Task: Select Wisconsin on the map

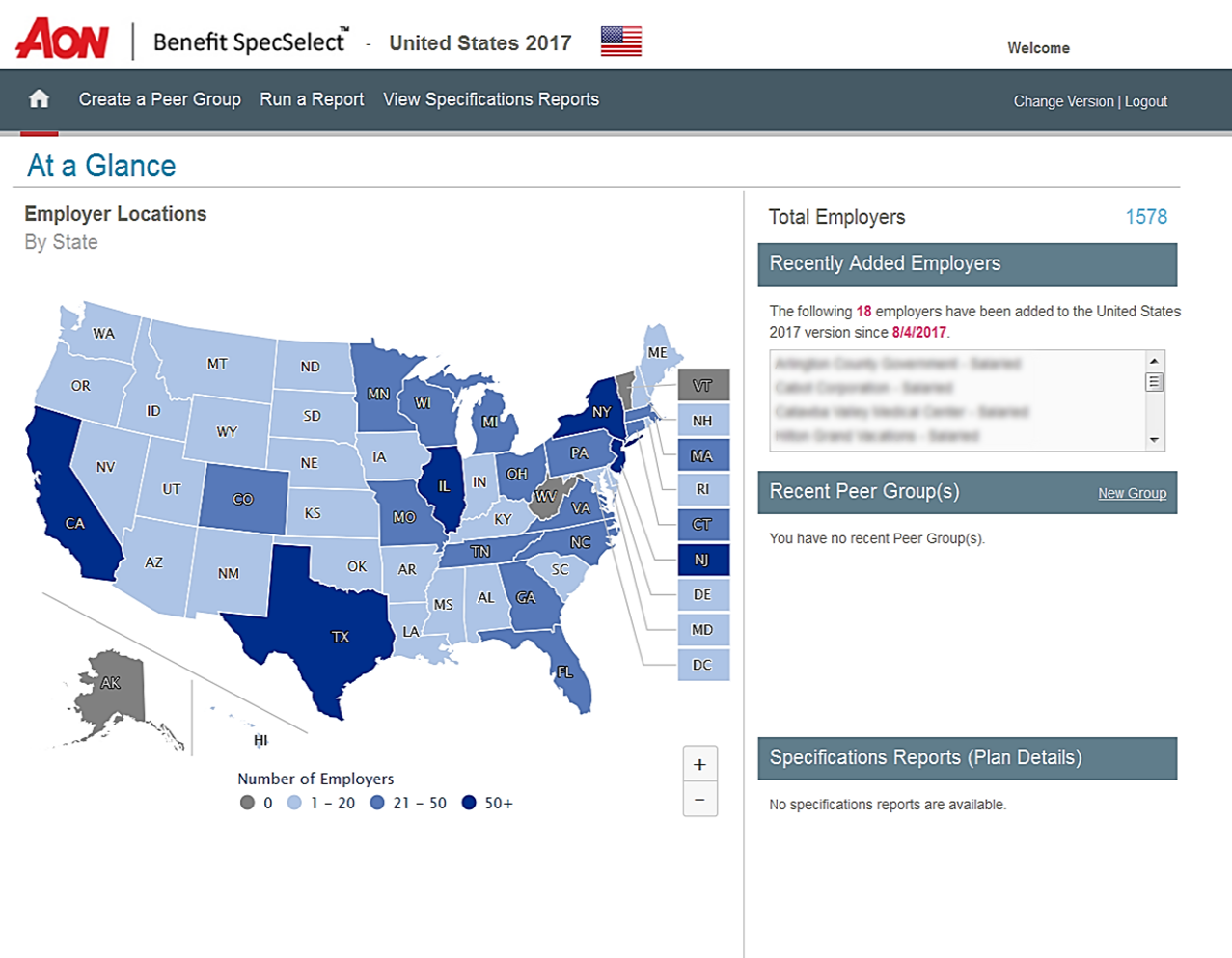Action: coord(423,405)
